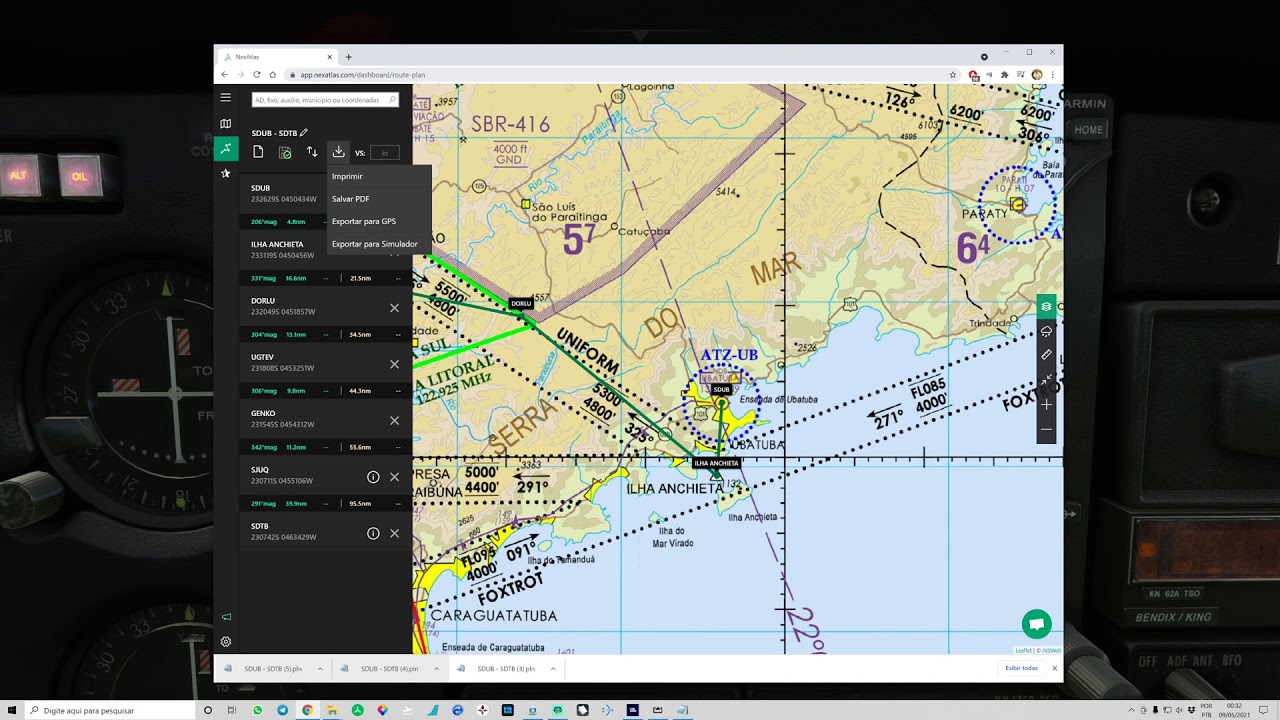This screenshot has height=720, width=1280.
Task: Remove the SDTB waypoint
Action: (394, 533)
